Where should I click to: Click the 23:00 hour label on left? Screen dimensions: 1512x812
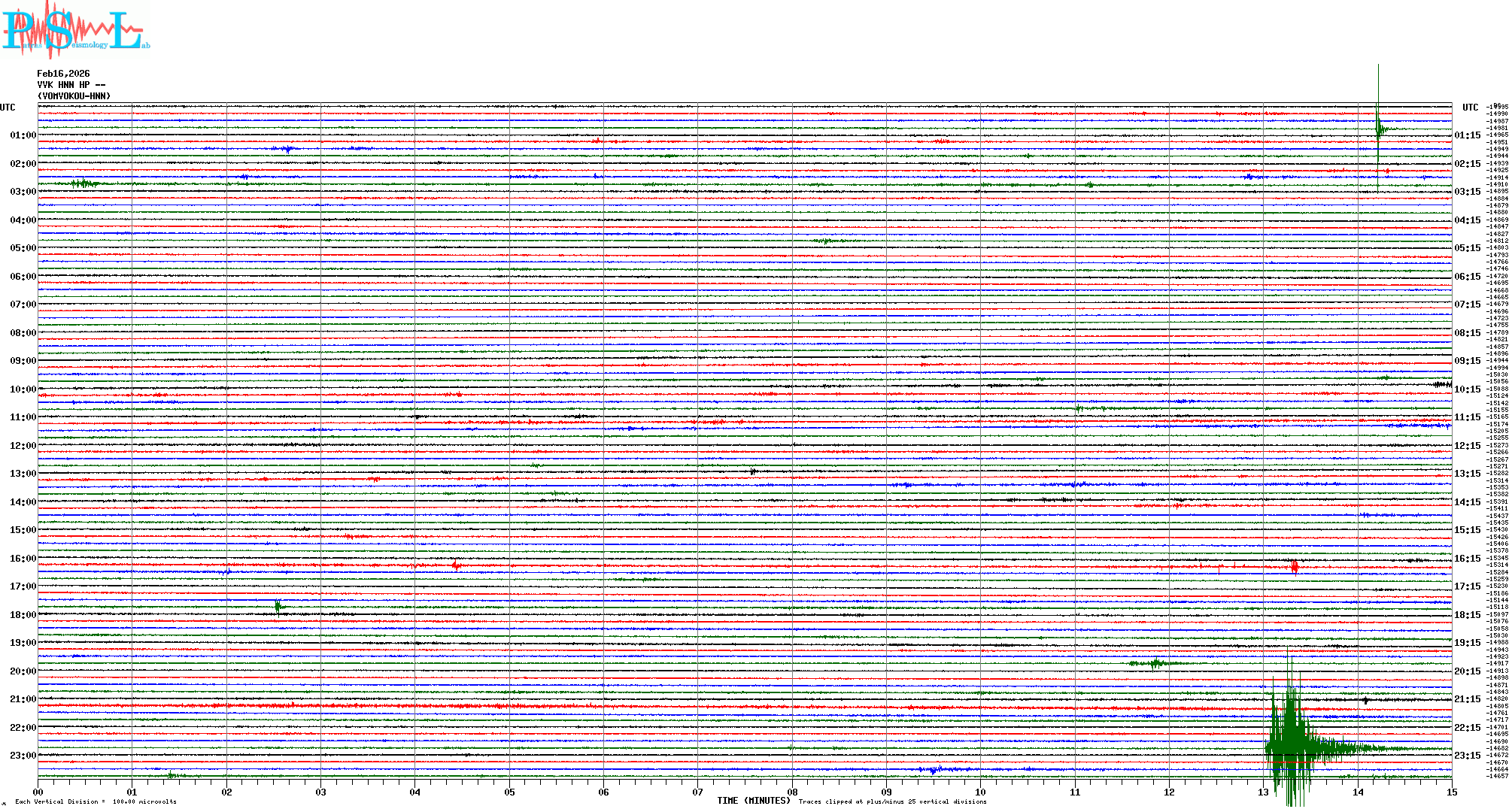pos(23,756)
